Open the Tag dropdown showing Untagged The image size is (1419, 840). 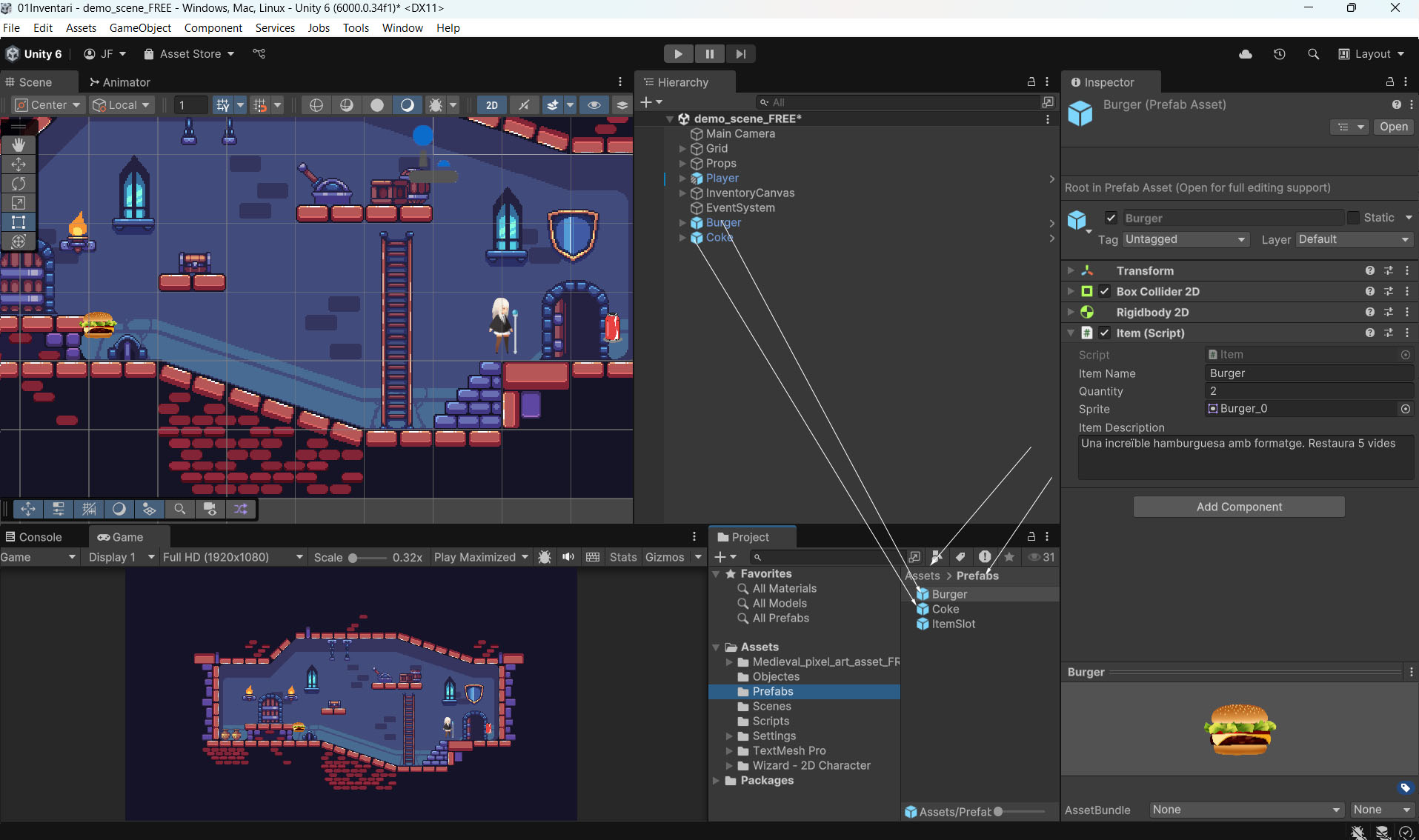(1185, 239)
